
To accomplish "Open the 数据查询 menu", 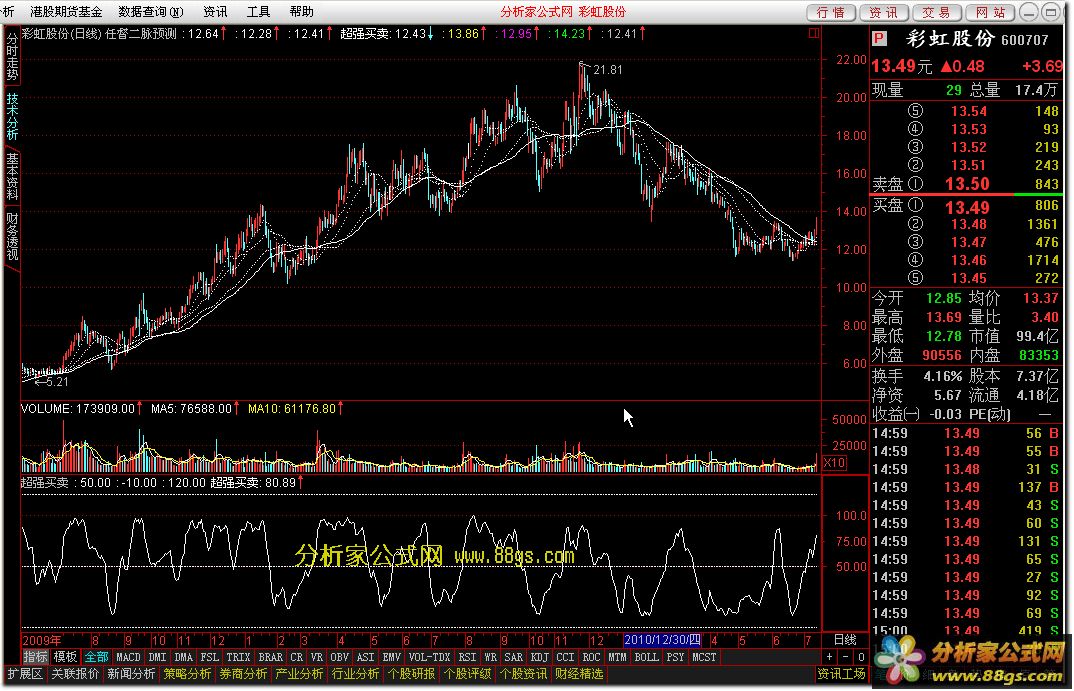I will click(x=151, y=12).
